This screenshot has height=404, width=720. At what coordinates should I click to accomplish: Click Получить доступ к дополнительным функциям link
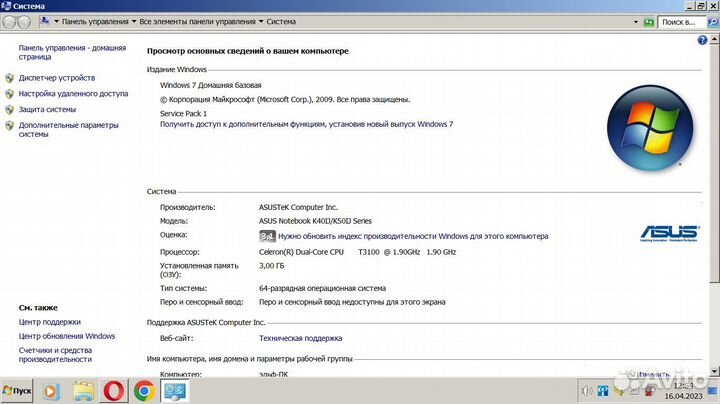point(306,124)
